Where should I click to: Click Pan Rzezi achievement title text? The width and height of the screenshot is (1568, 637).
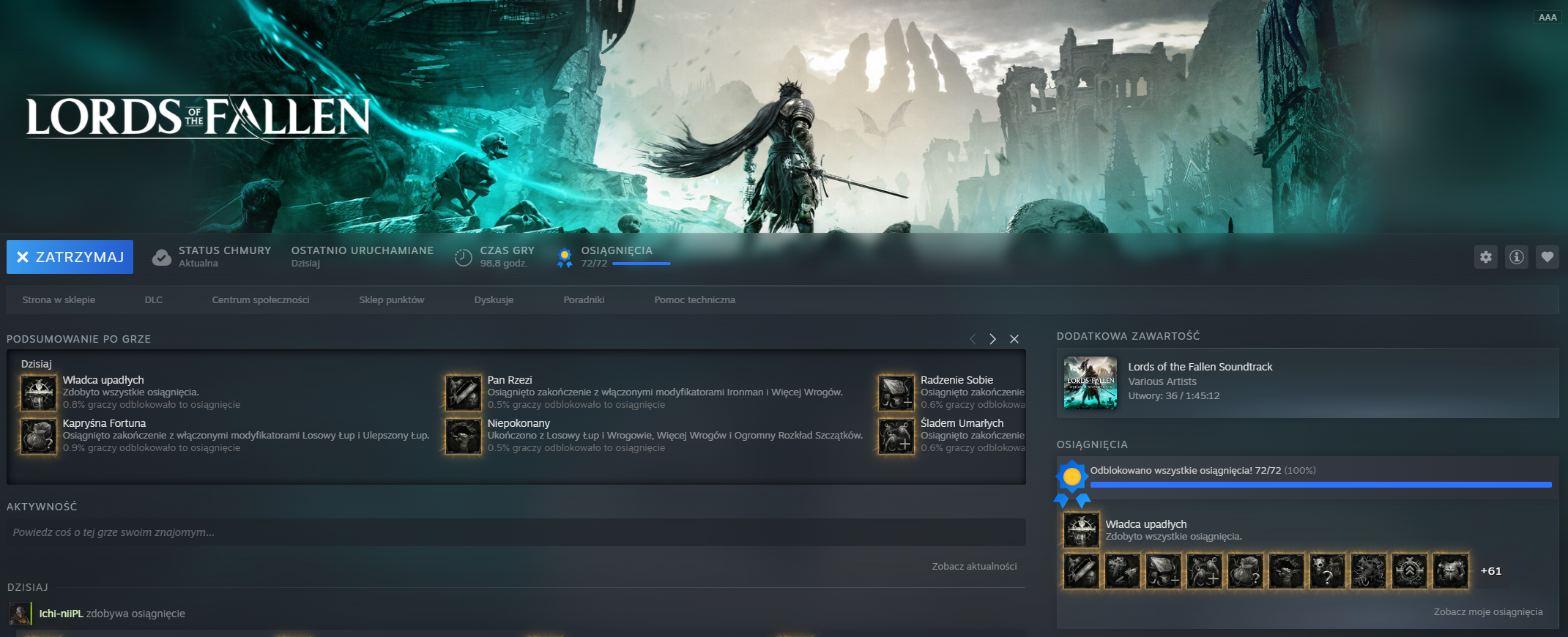pyautogui.click(x=510, y=380)
